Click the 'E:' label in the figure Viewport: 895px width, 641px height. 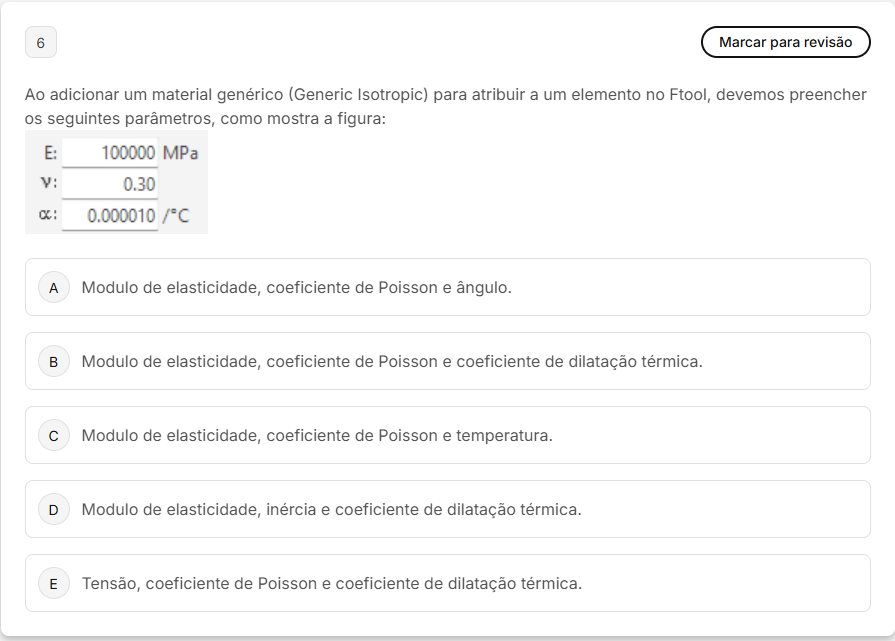50,153
